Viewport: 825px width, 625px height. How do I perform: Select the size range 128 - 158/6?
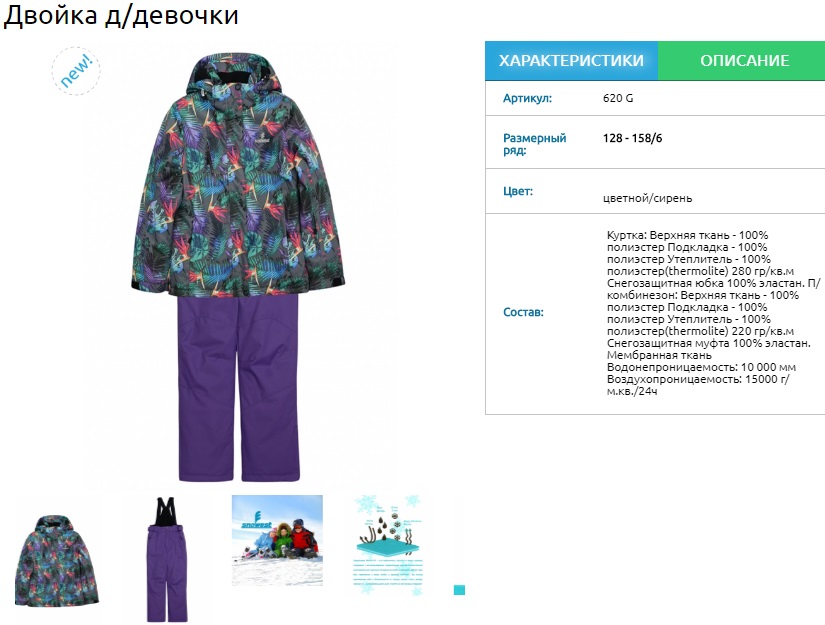(632, 138)
